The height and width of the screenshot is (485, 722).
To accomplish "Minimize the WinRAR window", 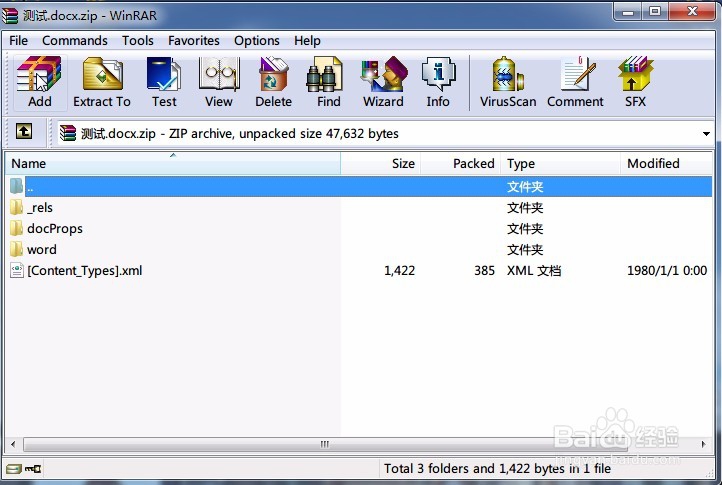I will pyautogui.click(x=627, y=12).
